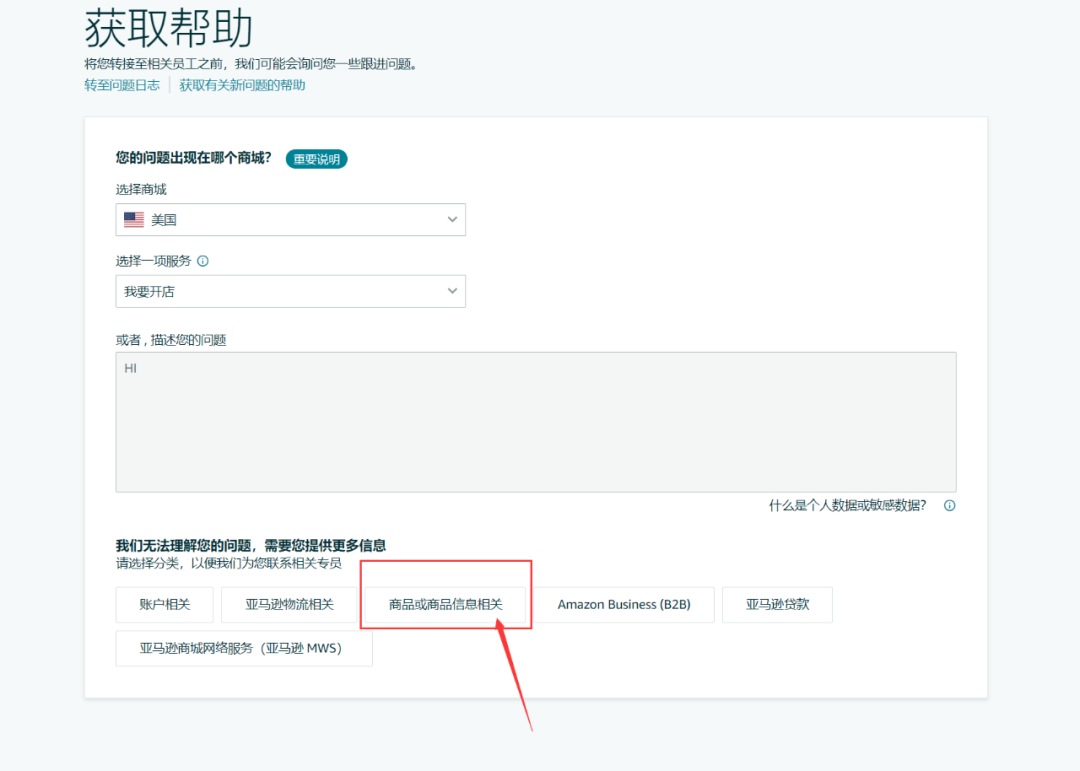The width and height of the screenshot is (1080, 771).
Task: Click the 美国 marketplace selection field
Action: (290, 219)
